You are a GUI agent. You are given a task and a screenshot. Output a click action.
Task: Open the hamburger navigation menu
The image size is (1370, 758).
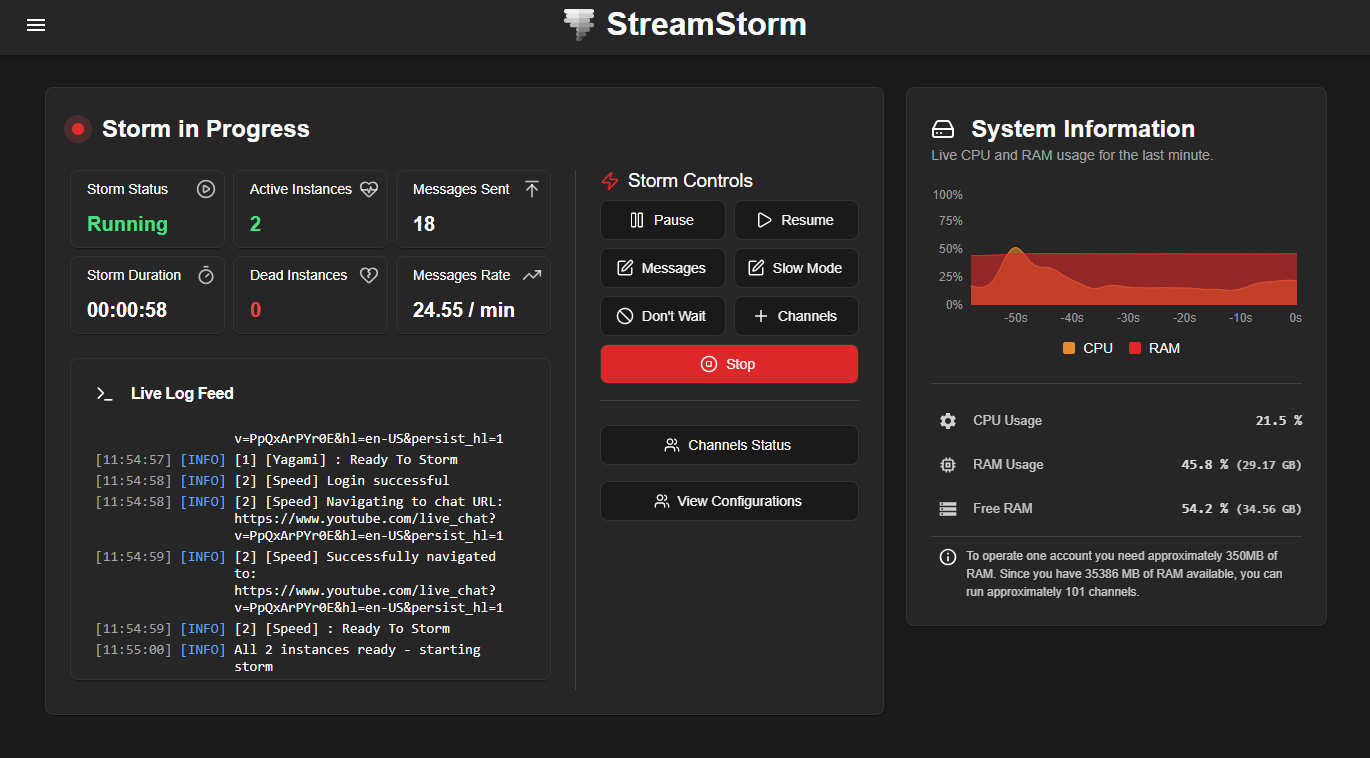click(x=36, y=25)
